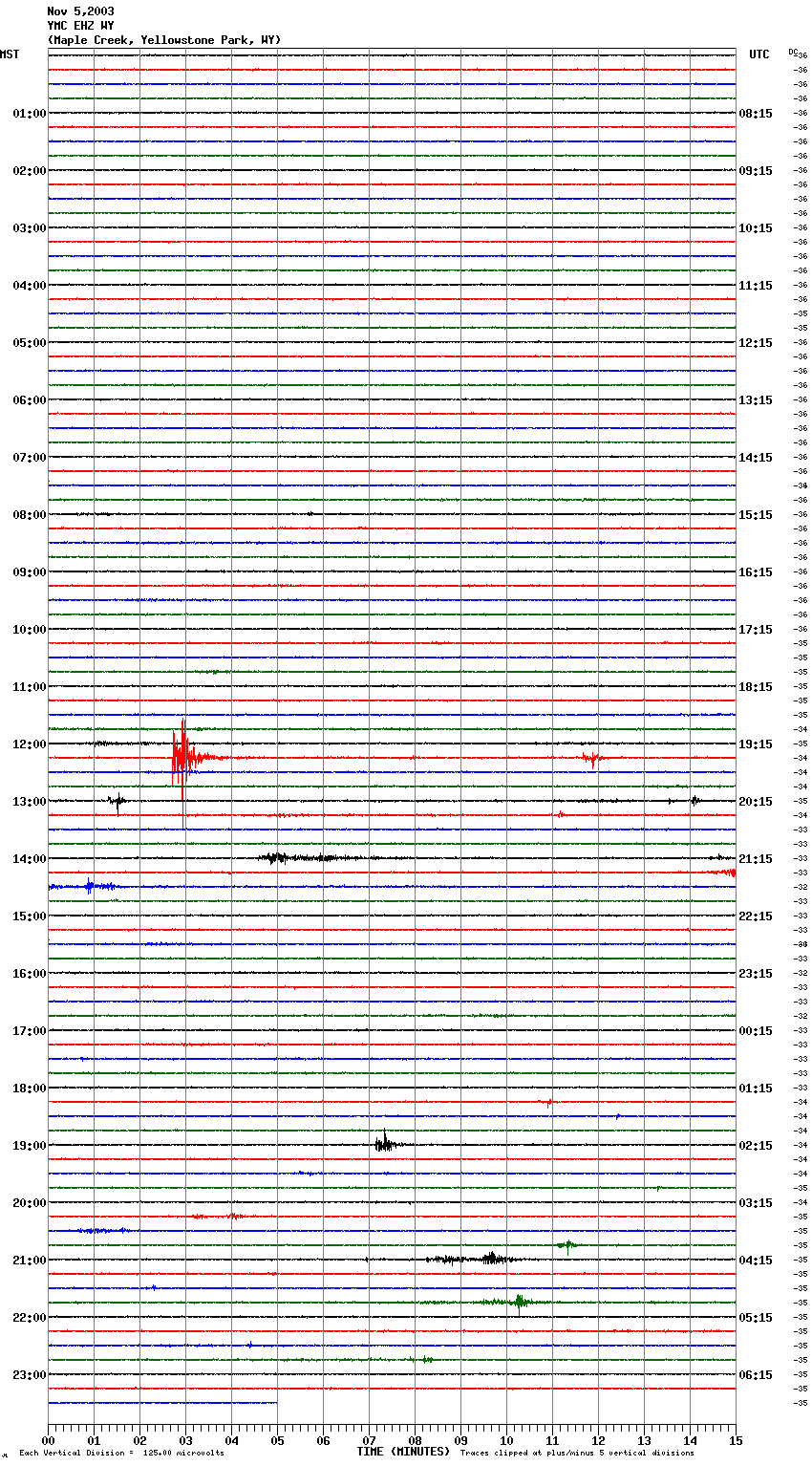Select the 05:00 MST time label
The height and width of the screenshot is (1466, 812).
coord(30,343)
